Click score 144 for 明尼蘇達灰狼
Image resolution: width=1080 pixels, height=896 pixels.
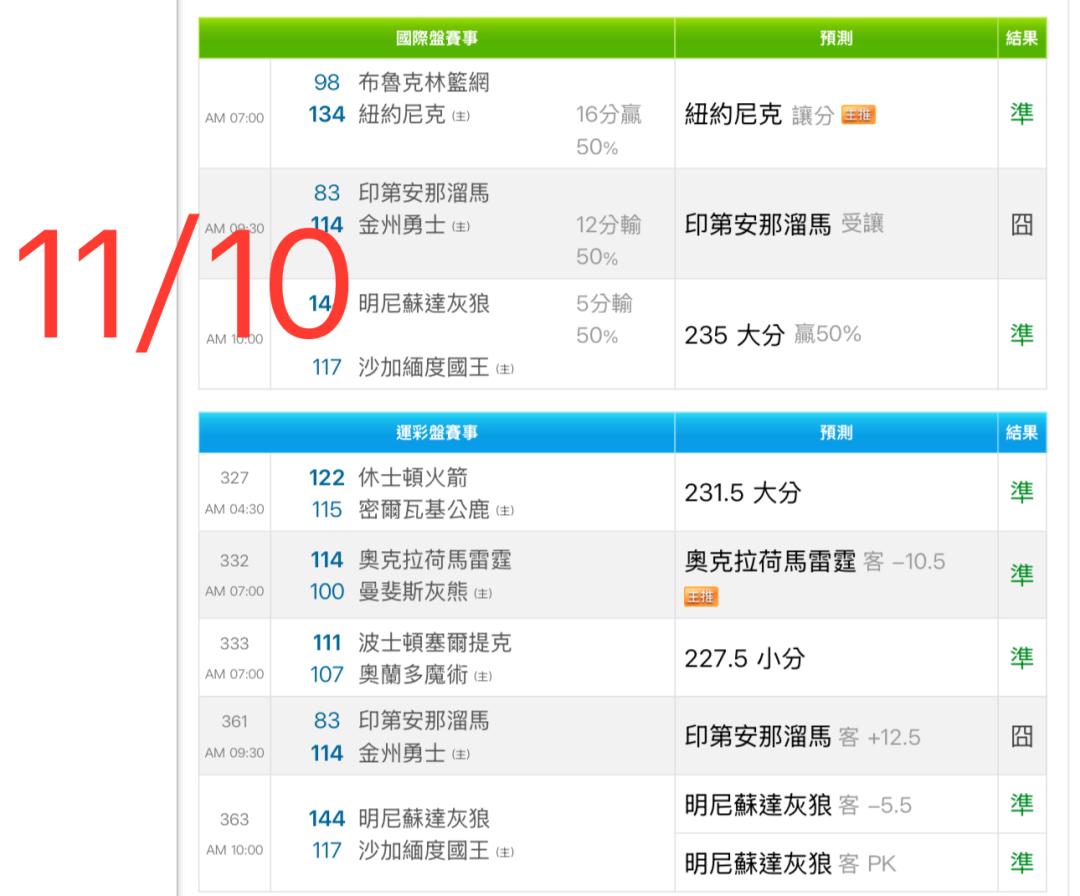(x=326, y=819)
